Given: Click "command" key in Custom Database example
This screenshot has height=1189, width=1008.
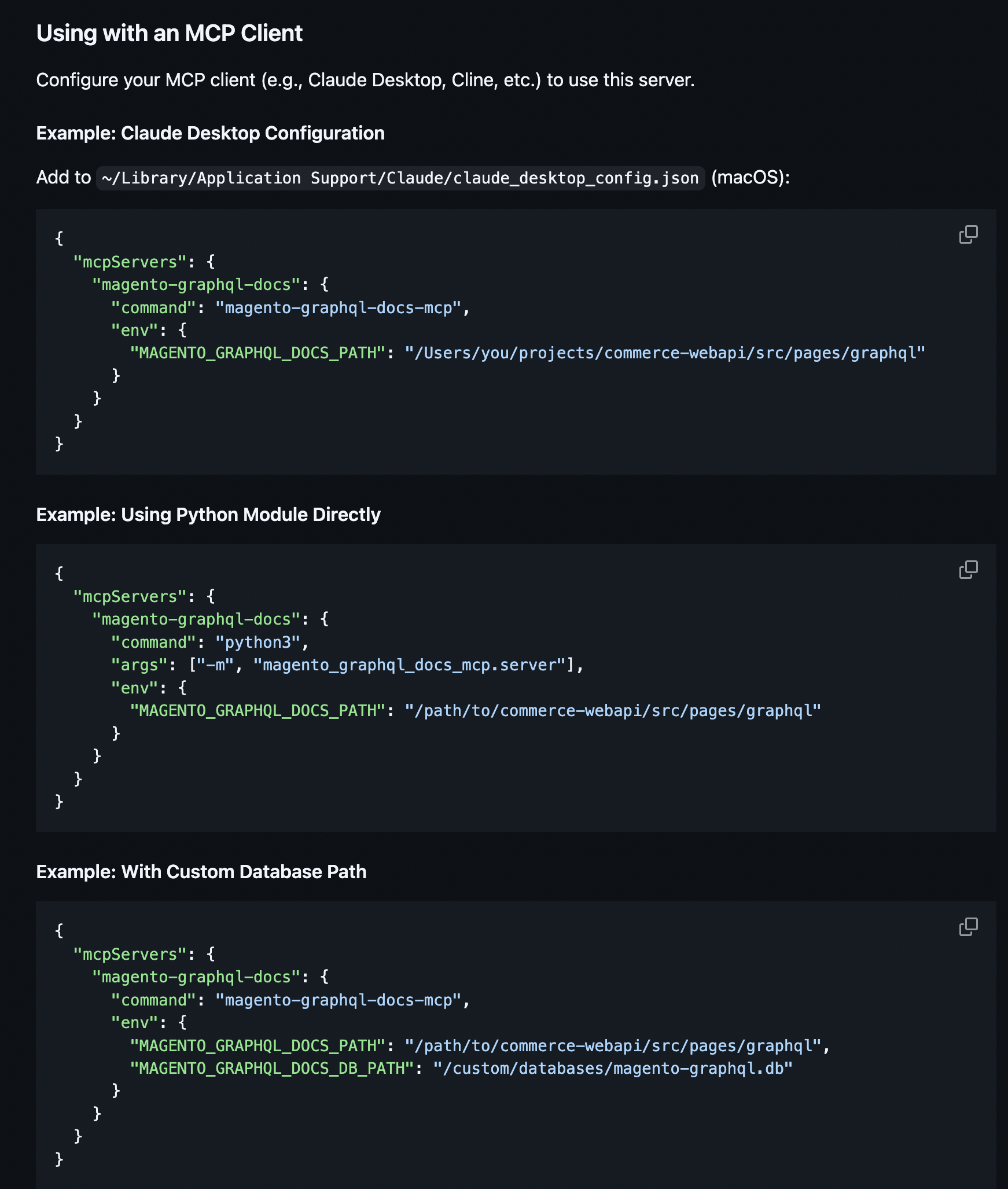Looking at the screenshot, I should point(153,1000).
